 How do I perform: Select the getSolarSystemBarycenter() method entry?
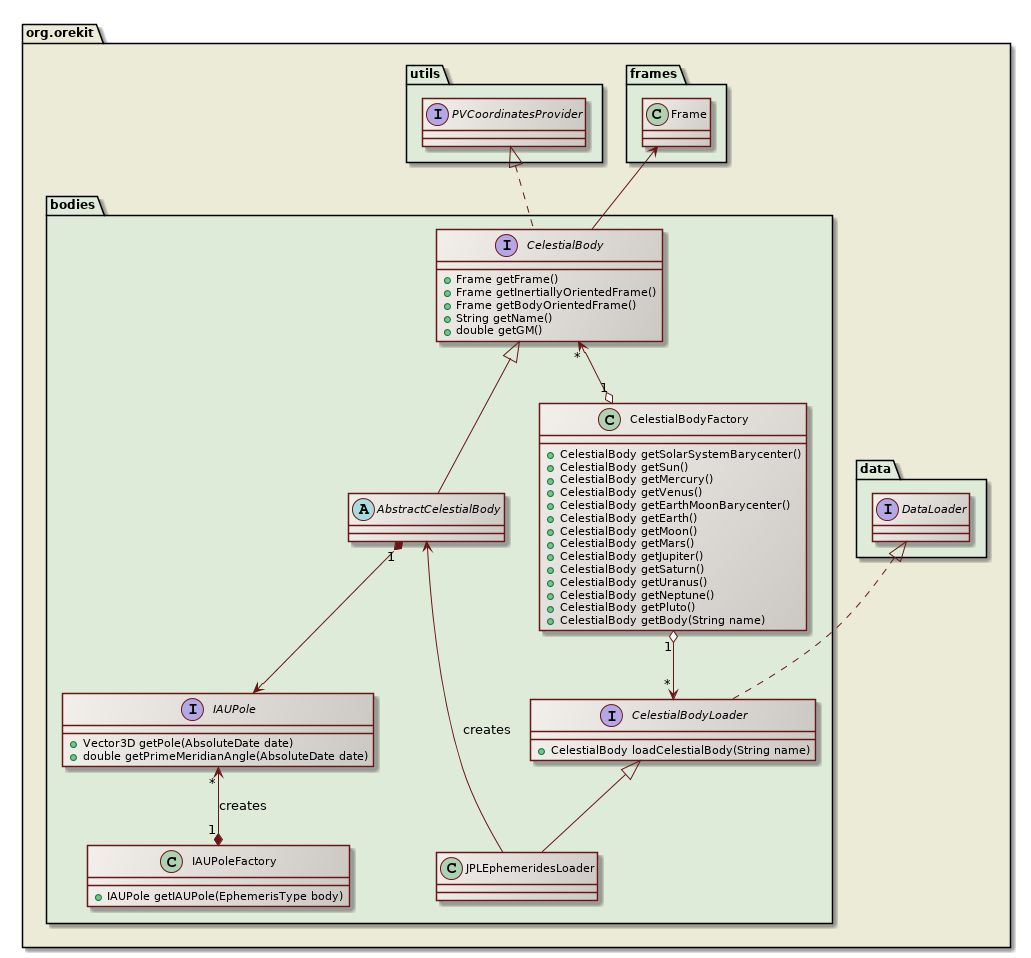(680, 454)
